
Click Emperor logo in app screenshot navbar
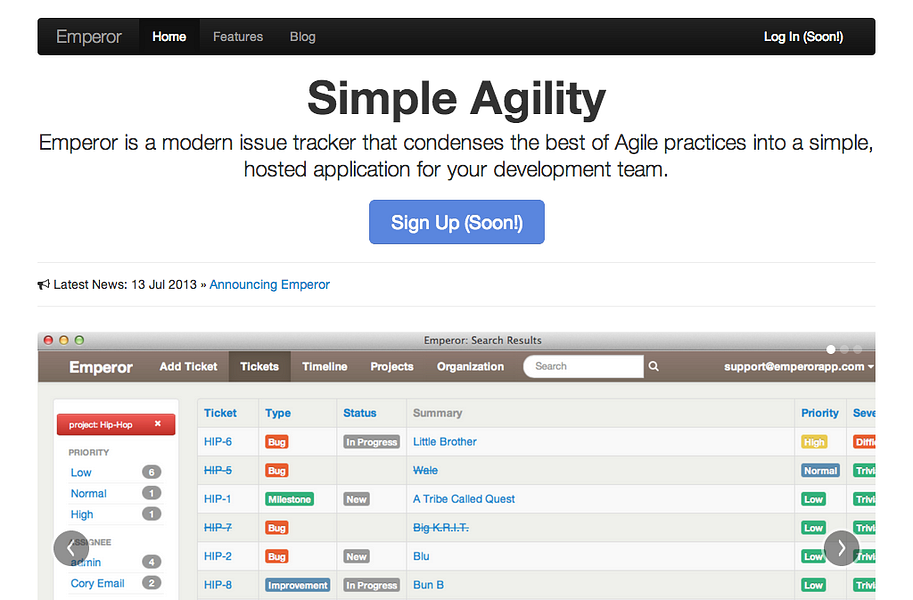click(101, 367)
